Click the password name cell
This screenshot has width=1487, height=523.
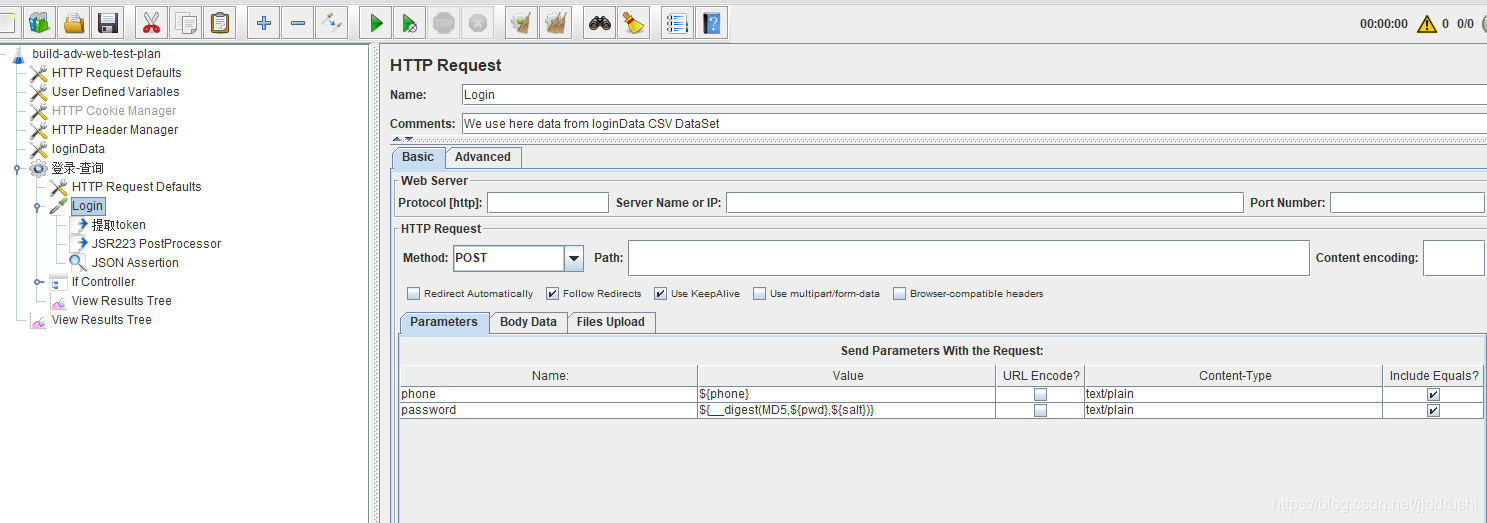[549, 411]
